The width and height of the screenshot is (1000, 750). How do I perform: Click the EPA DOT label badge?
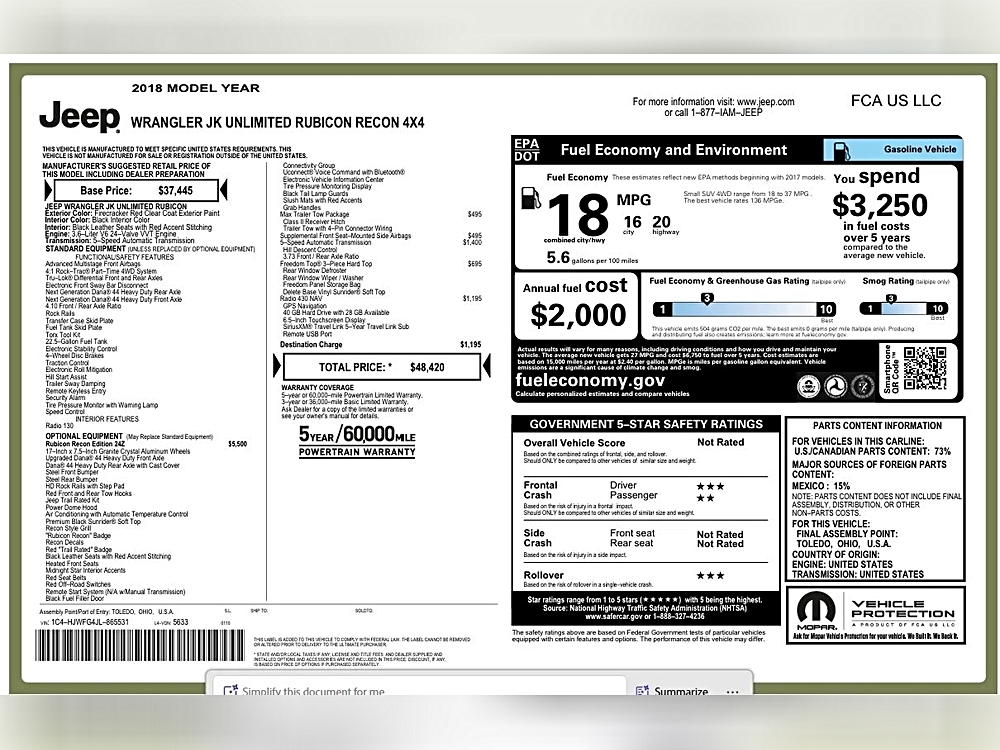click(527, 150)
